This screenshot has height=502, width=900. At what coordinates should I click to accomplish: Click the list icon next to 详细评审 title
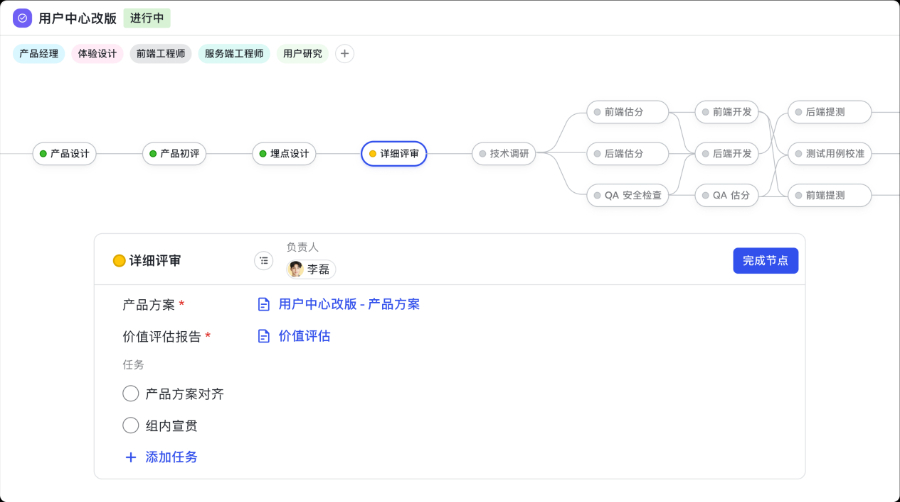(x=263, y=261)
